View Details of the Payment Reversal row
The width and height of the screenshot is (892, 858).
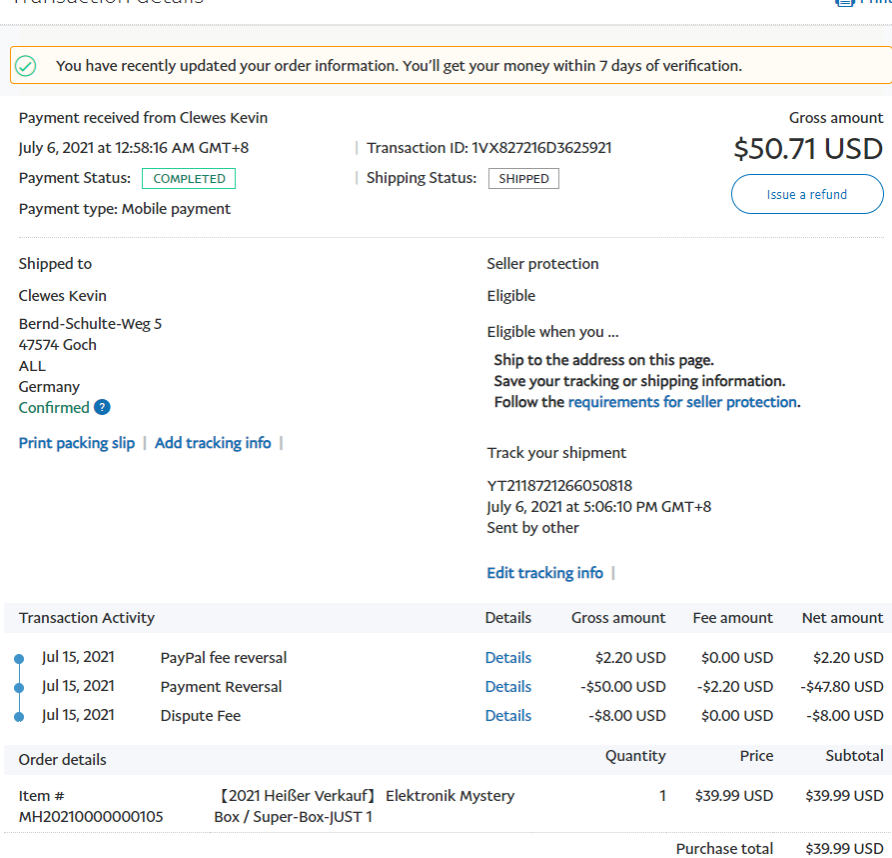(508, 687)
